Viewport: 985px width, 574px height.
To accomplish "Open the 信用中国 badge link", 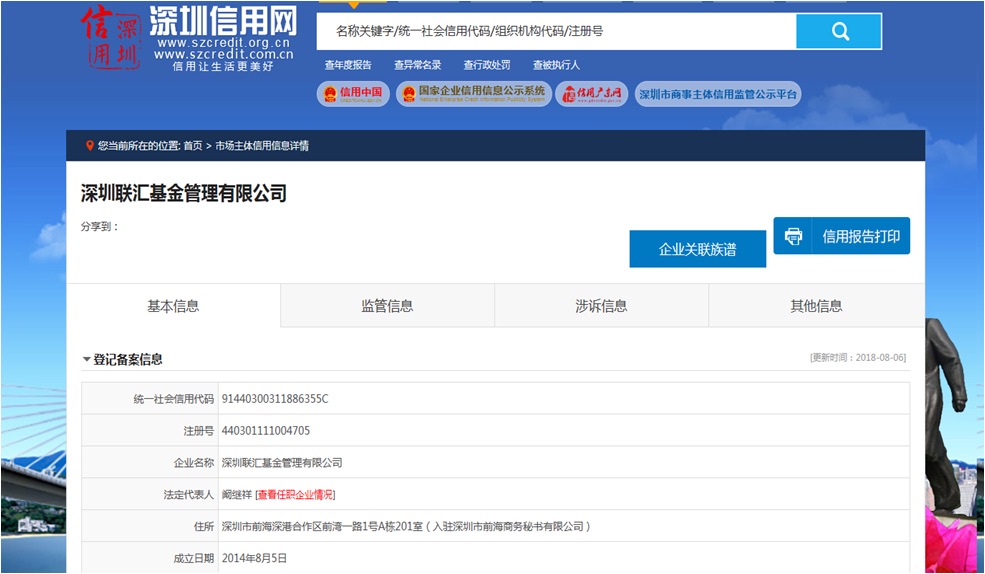I will 353,94.
